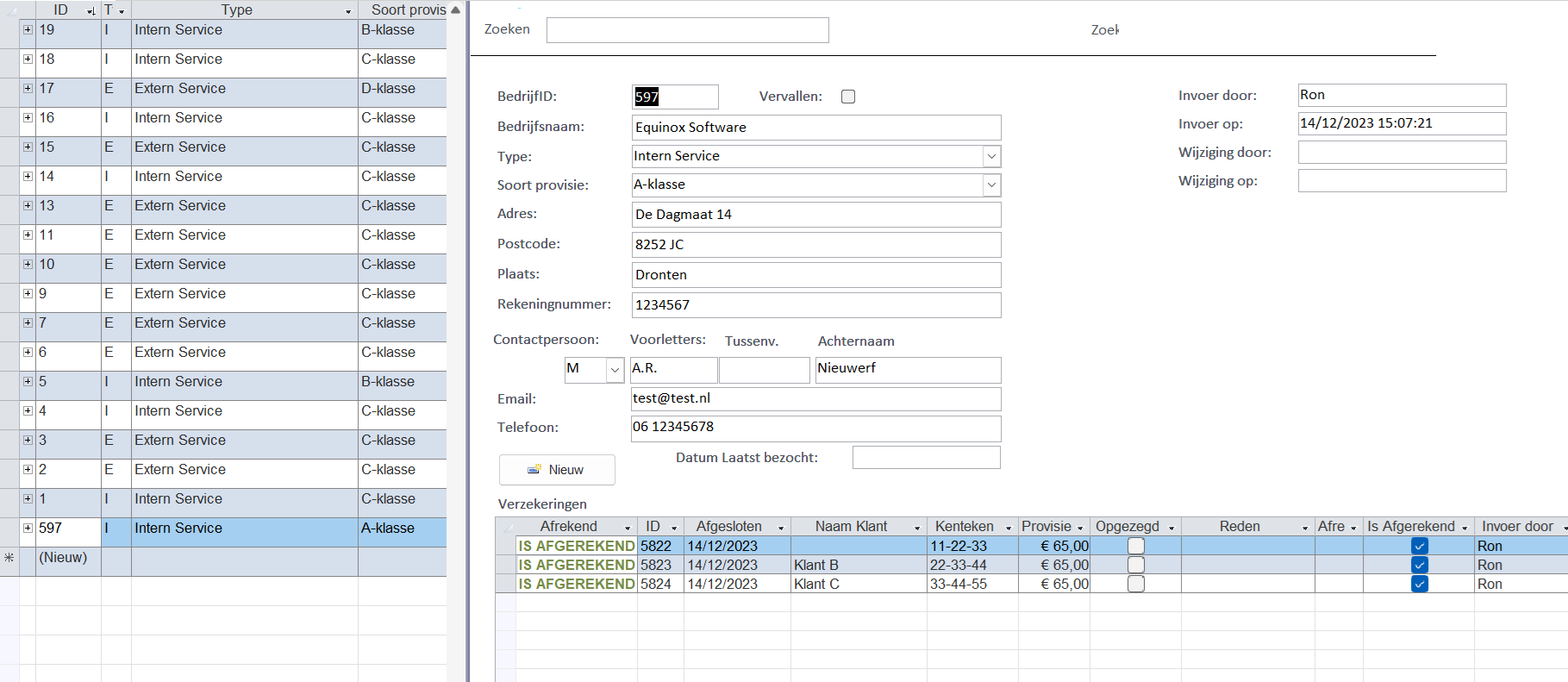Click the Klant C name cell
Screen dimensions: 1568x682
(x=859, y=584)
